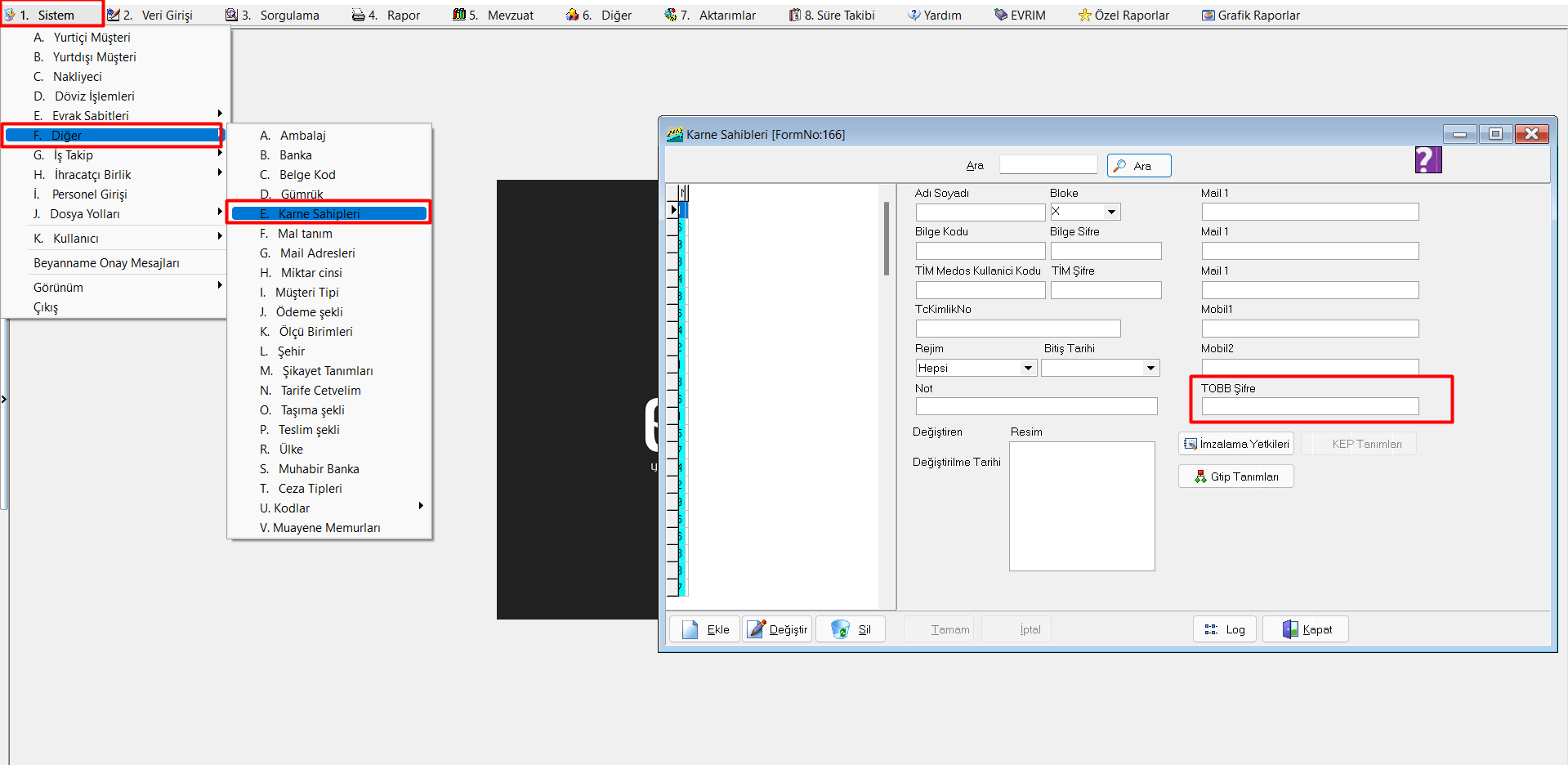Open the 6. Diğer menu

tap(598, 15)
